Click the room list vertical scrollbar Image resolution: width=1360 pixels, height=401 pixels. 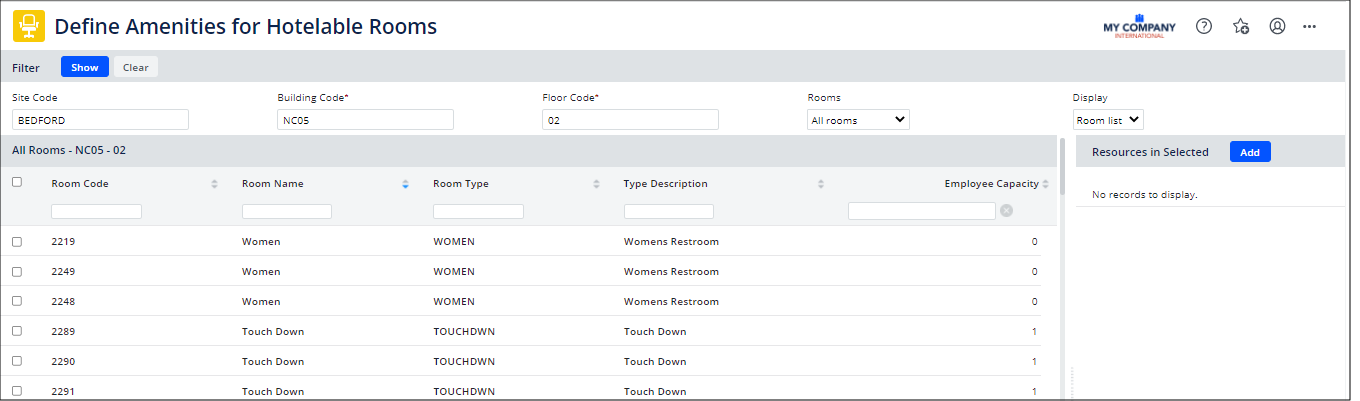(1062, 165)
